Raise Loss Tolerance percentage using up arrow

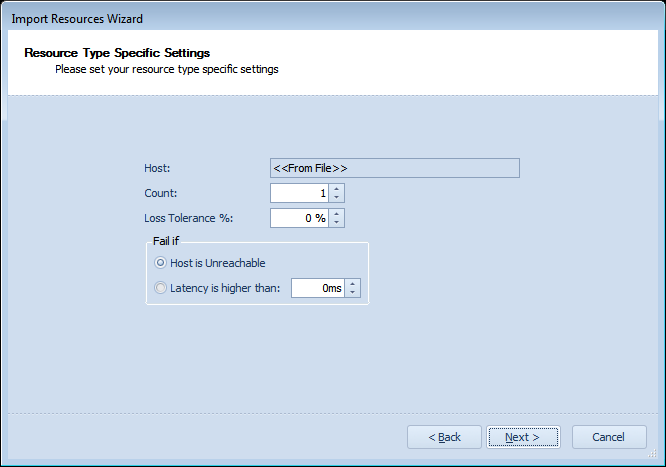pyautogui.click(x=336, y=214)
